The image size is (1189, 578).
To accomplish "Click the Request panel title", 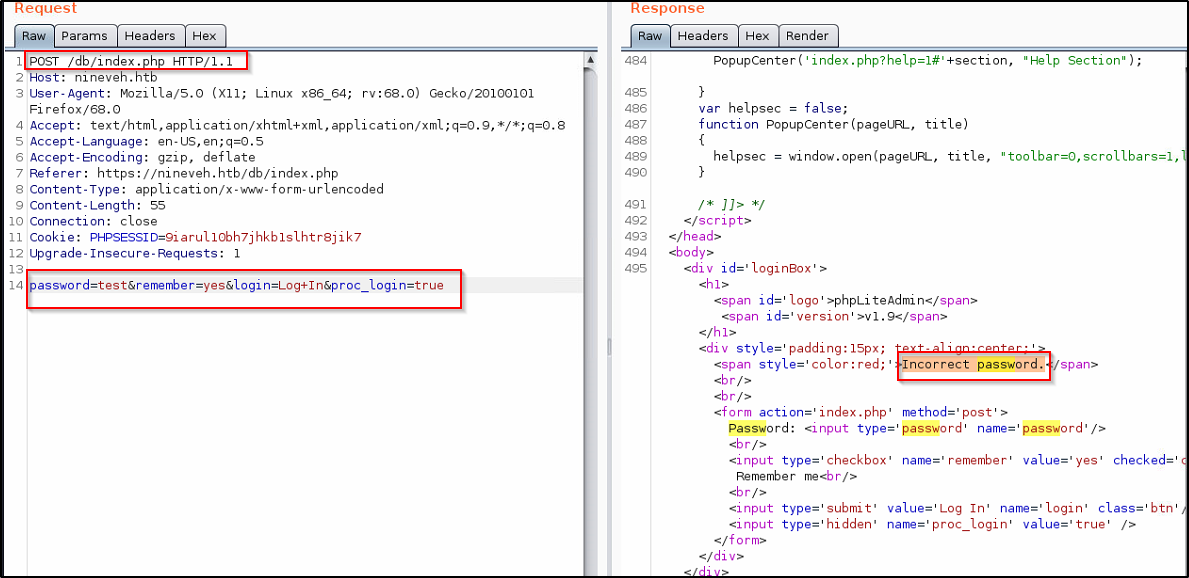I will pos(45,9).
